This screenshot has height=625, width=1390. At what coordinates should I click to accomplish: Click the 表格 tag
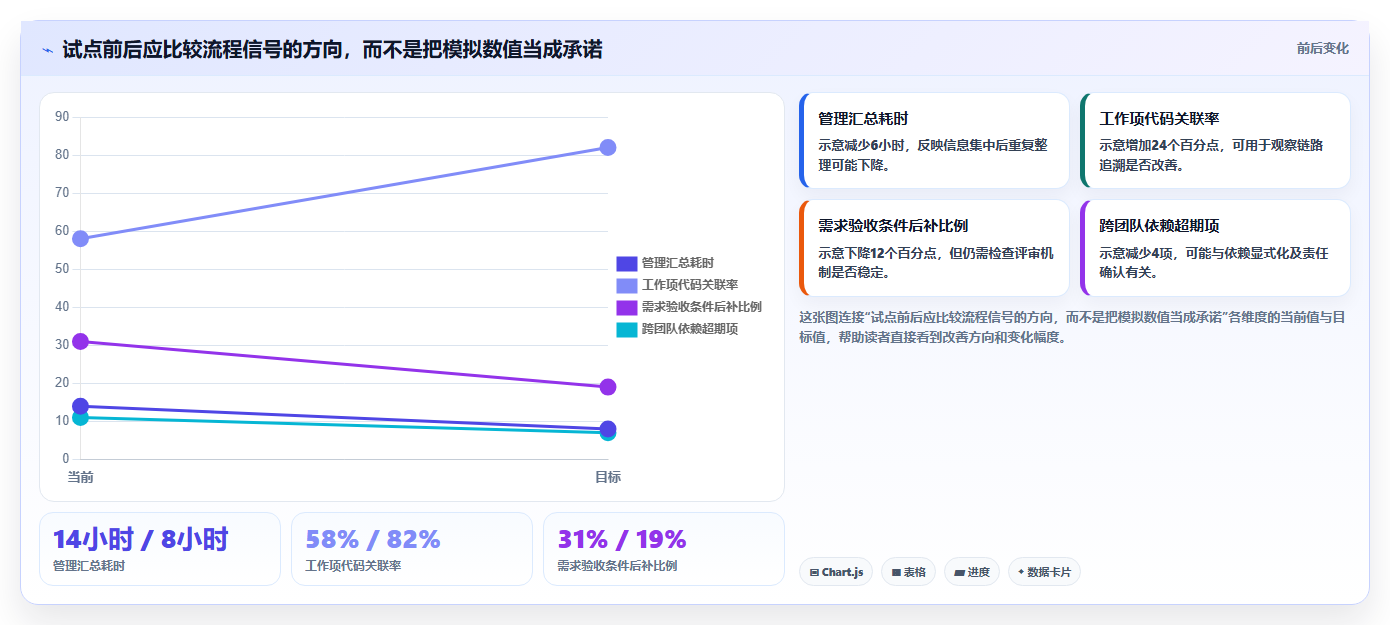click(x=908, y=572)
